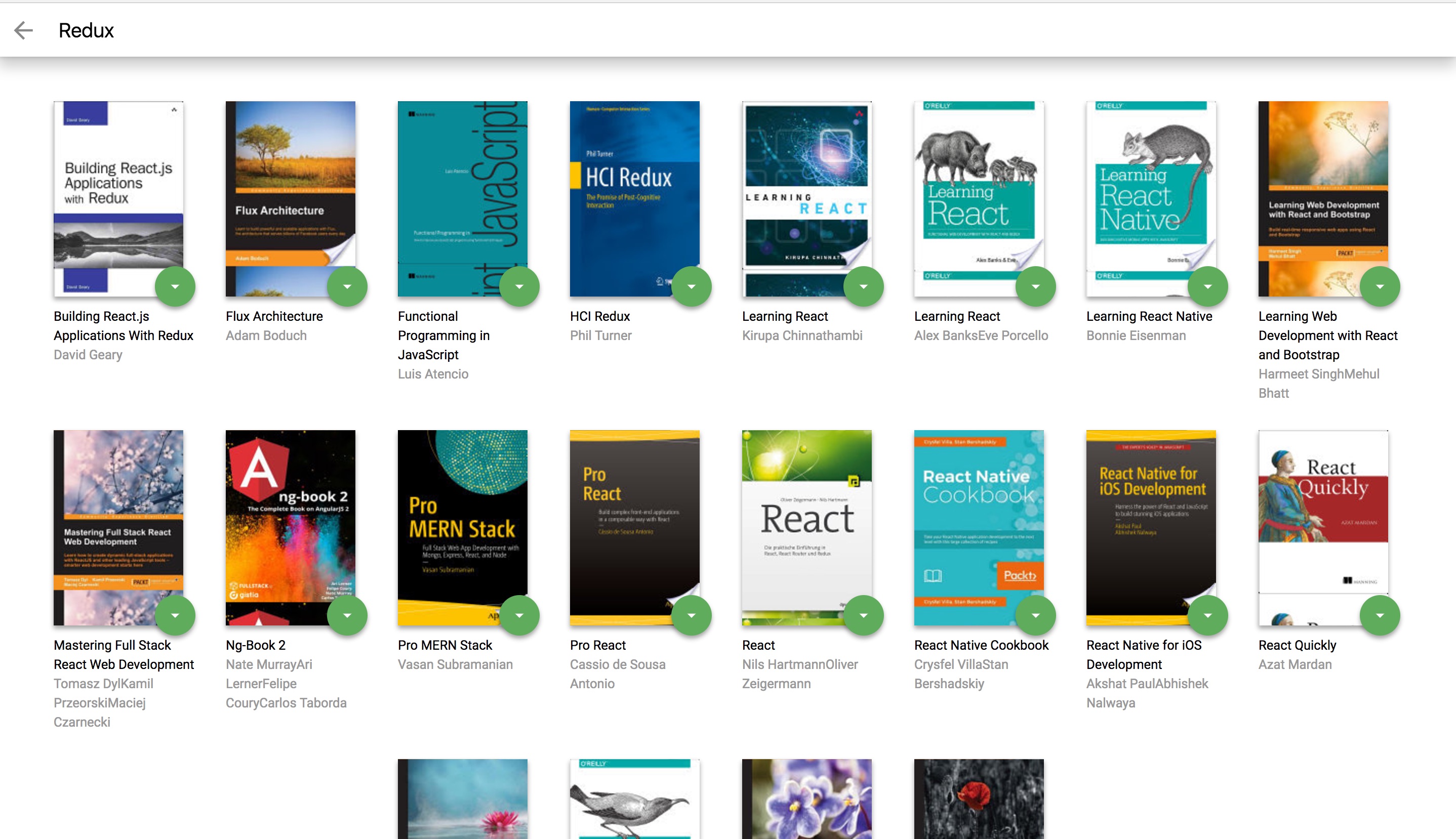Open the Pro MERN Stack cover
This screenshot has width=1456, height=839.
coord(462,528)
